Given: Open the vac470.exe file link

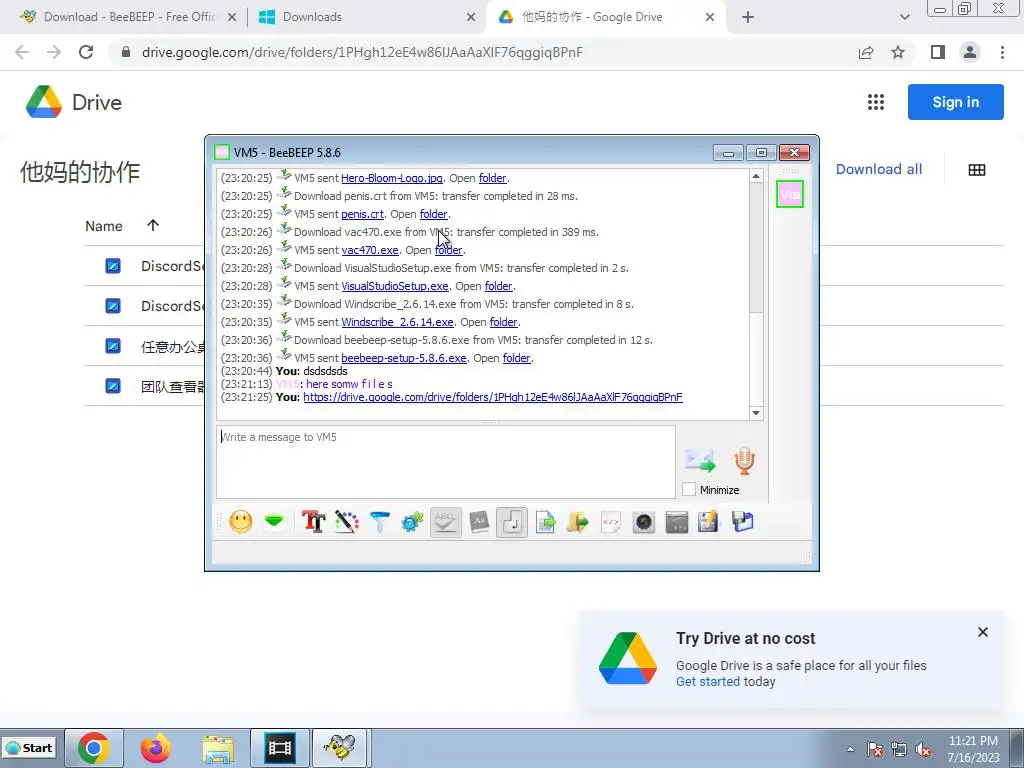Looking at the screenshot, I should (x=370, y=250).
